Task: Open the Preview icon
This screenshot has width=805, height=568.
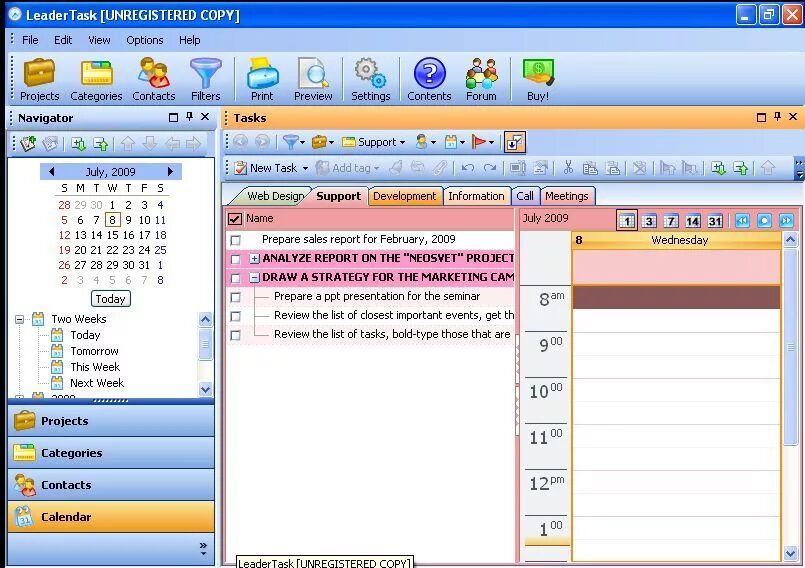Action: click(313, 80)
